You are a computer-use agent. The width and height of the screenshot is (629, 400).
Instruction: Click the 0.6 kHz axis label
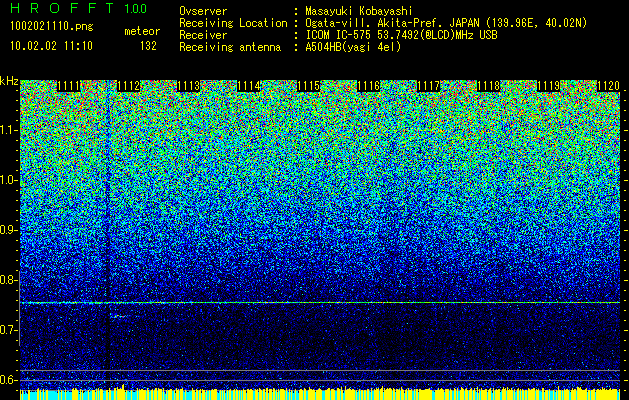tap(9, 380)
